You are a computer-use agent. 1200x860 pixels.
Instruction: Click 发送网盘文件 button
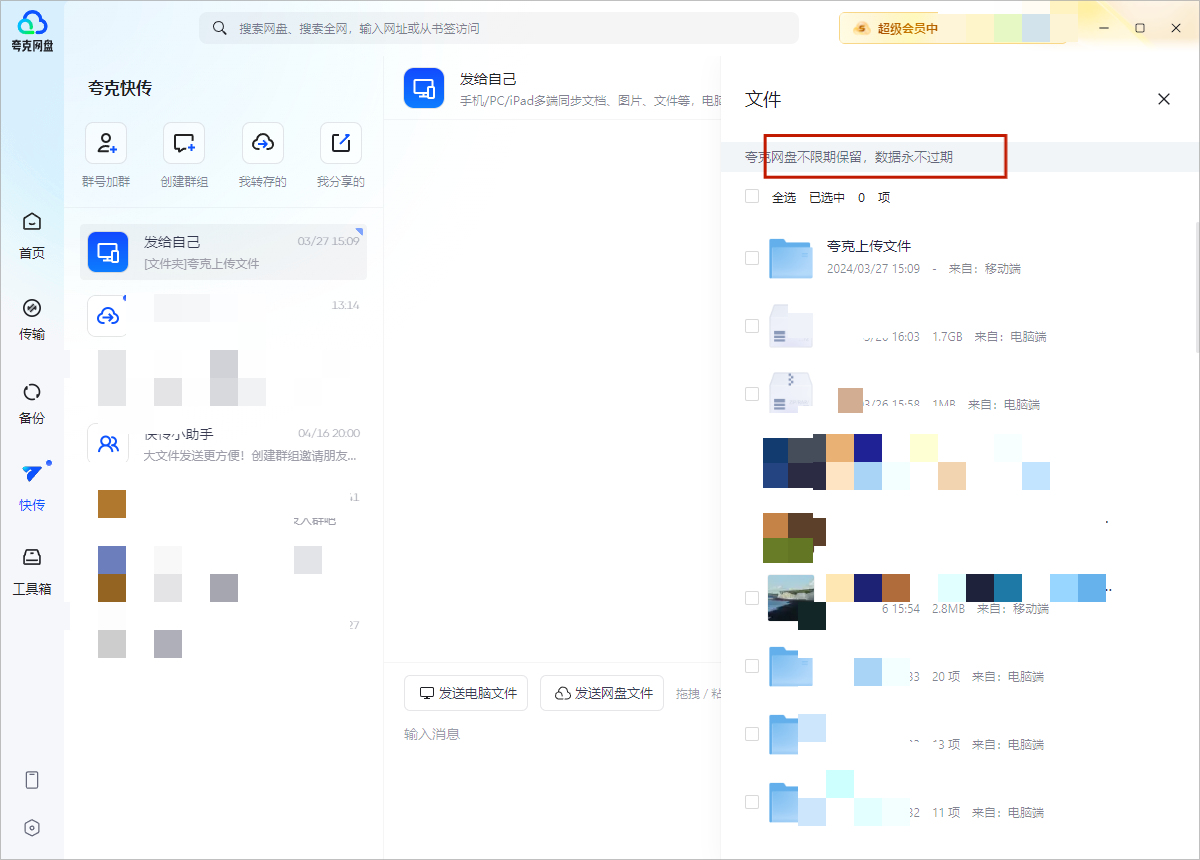(x=602, y=693)
